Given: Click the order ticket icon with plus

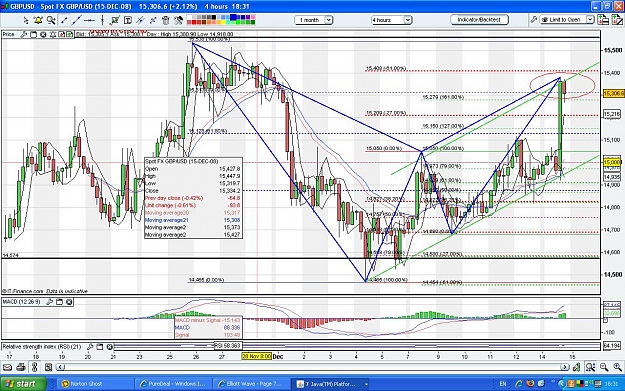Looking at the screenshot, I should 603,20.
